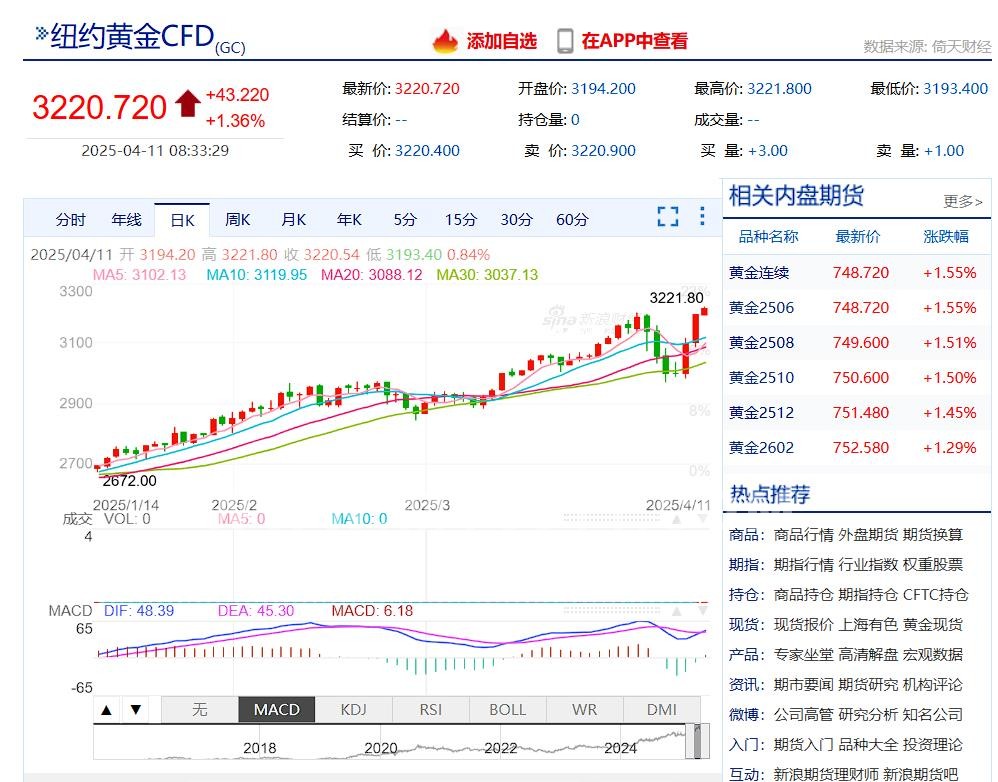Expand 更多> in 相关内盘期货
The width and height of the screenshot is (998, 782).
coord(962,201)
